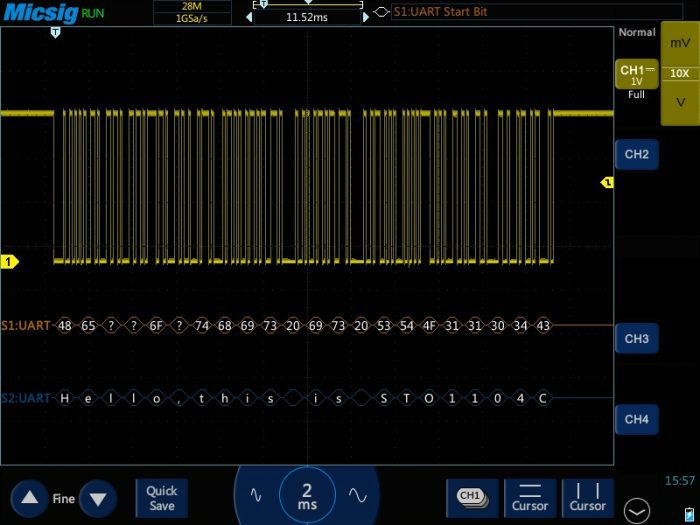Toggle the CH4 channel on
The image size is (700, 525).
click(636, 419)
